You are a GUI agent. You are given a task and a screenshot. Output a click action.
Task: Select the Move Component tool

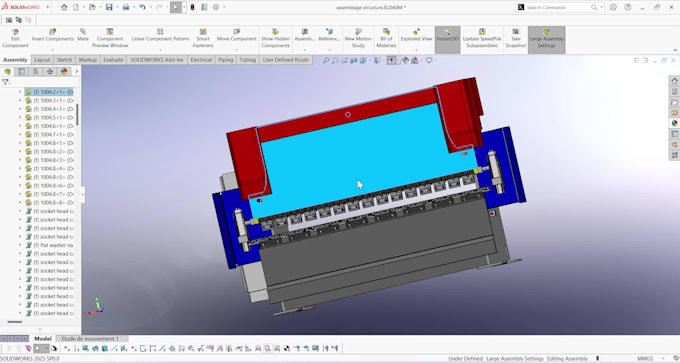tap(236, 35)
